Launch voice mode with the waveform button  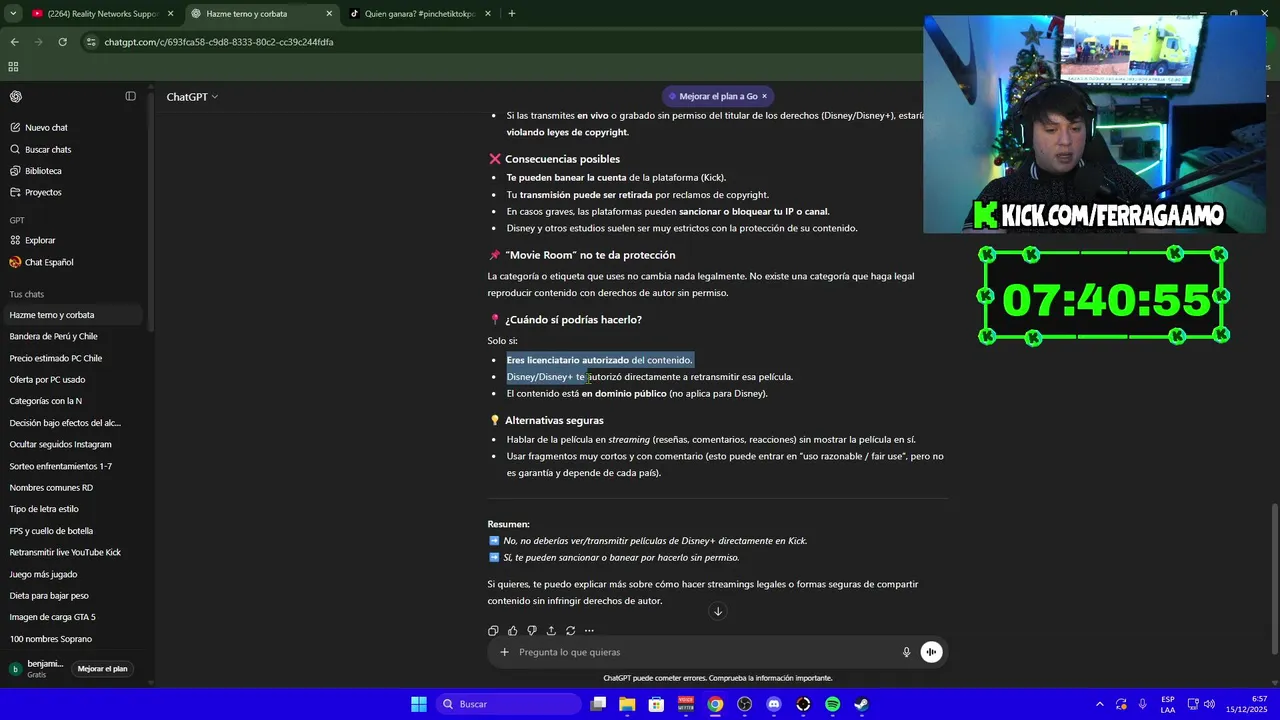coord(931,652)
